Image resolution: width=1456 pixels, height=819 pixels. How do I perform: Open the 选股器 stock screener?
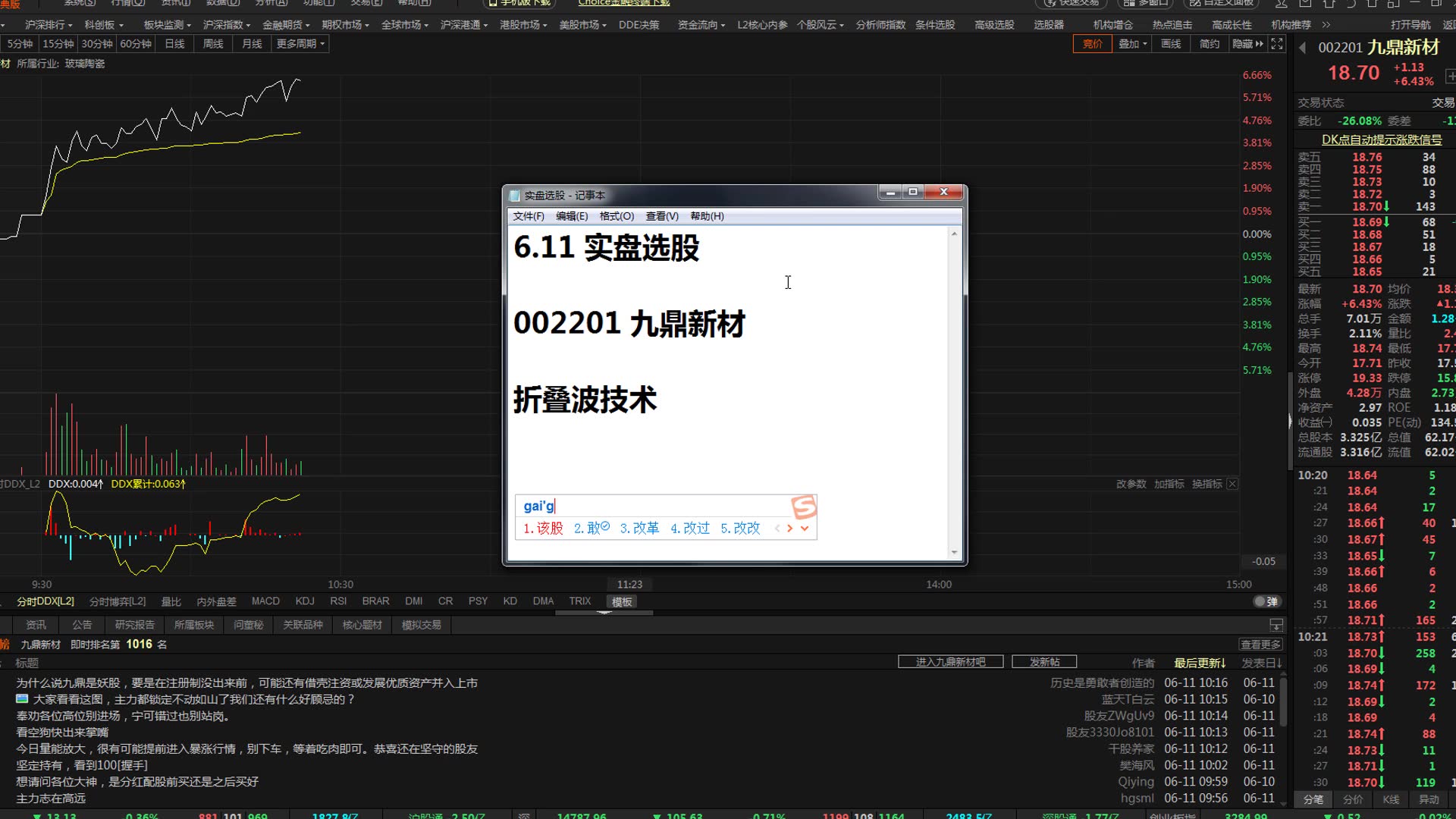click(x=1049, y=25)
